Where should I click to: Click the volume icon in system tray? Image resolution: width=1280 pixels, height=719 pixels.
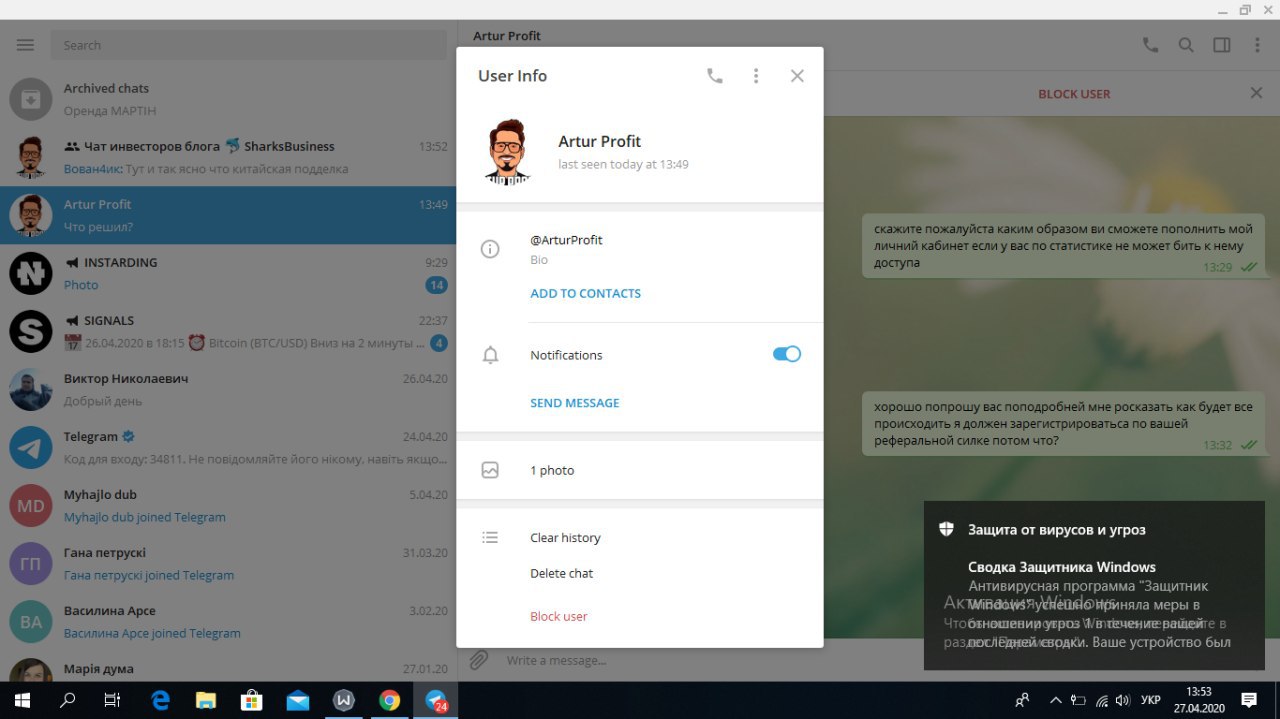click(x=1123, y=700)
